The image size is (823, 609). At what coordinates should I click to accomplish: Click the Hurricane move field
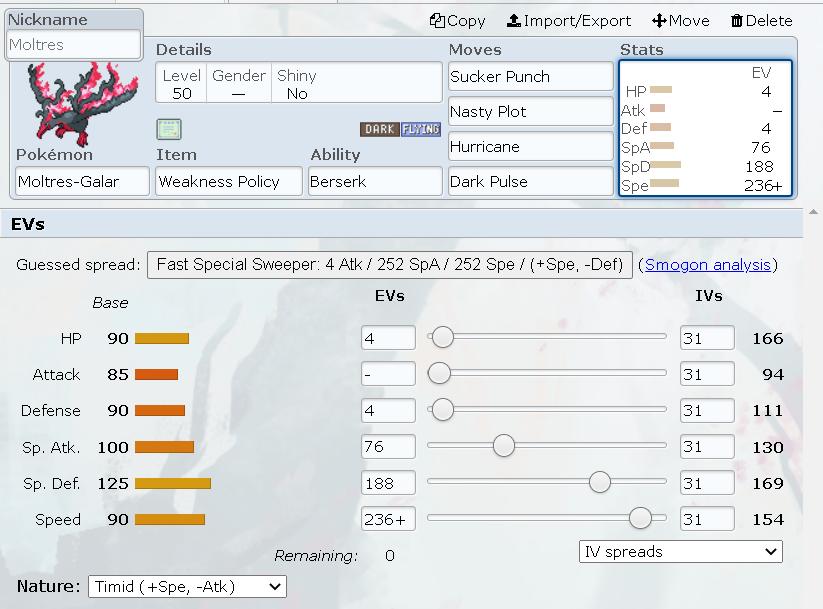click(x=531, y=146)
